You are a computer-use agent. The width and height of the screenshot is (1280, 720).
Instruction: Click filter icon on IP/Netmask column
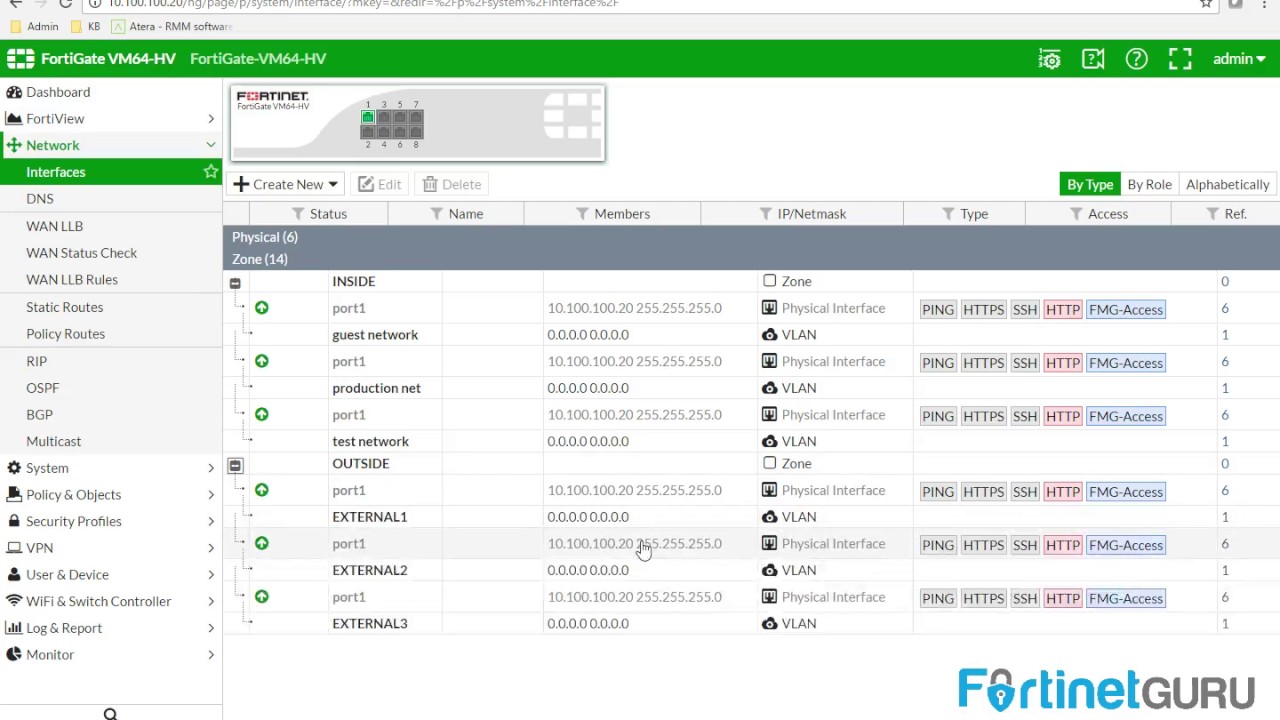coord(765,214)
